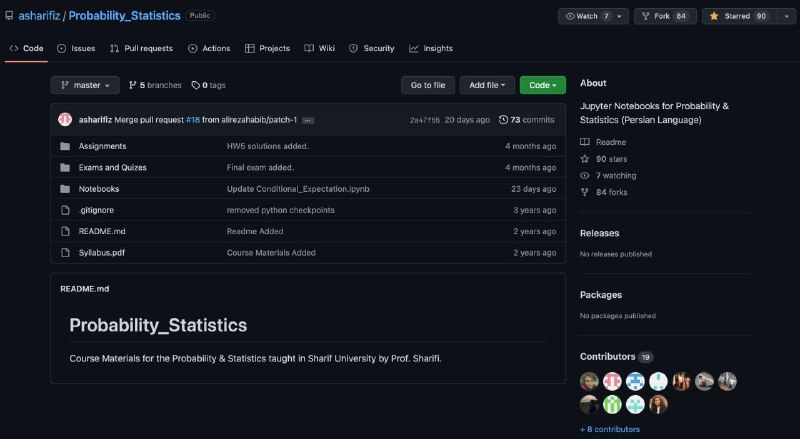View the 5 branches link

click(x=155, y=85)
